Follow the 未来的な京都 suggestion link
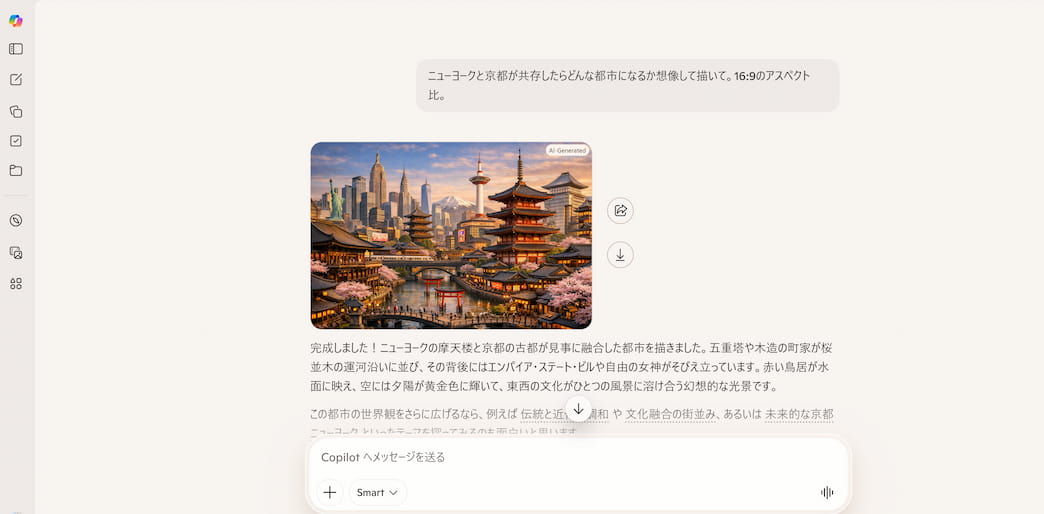This screenshot has width=1044, height=514. [x=799, y=415]
